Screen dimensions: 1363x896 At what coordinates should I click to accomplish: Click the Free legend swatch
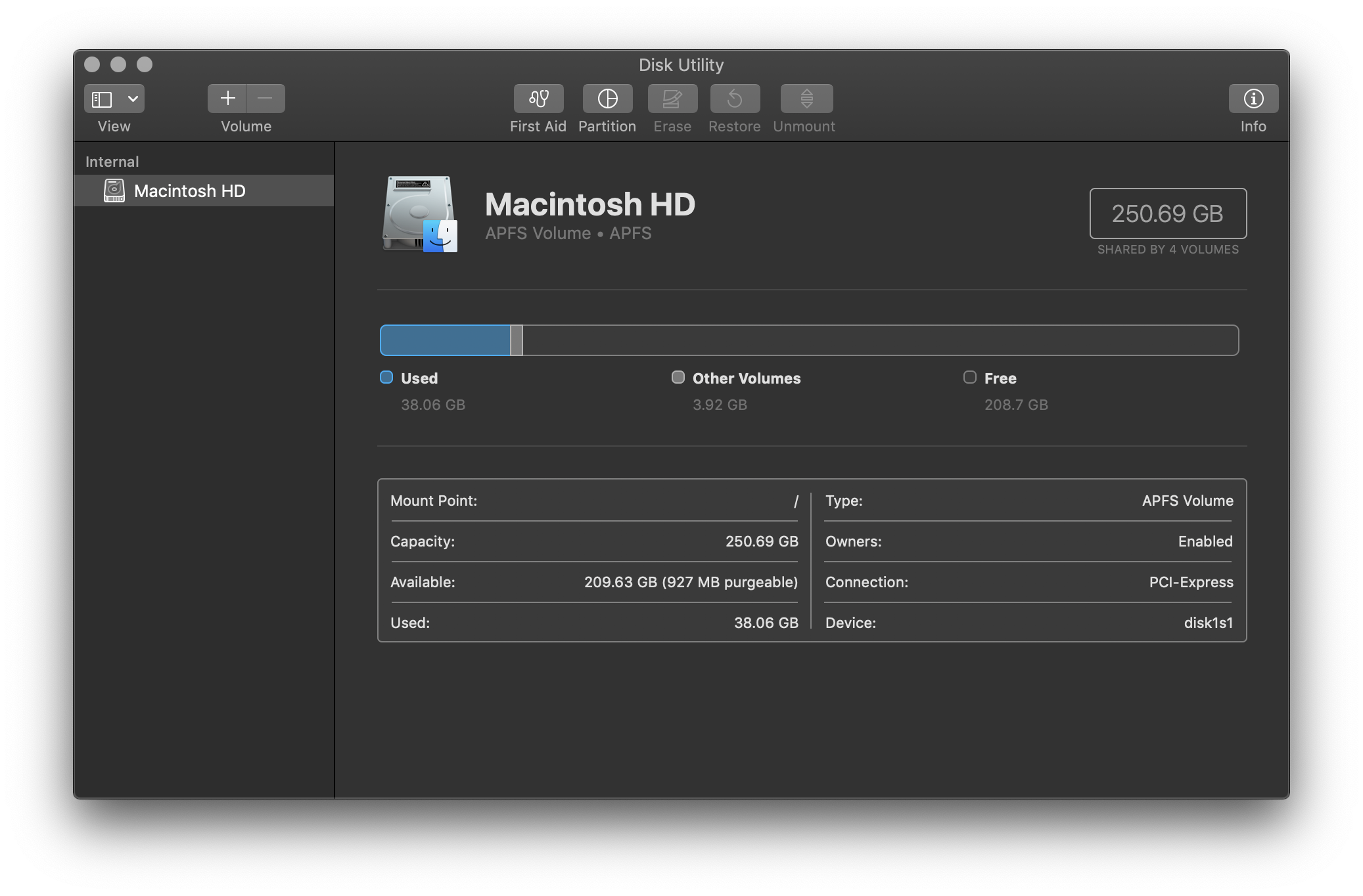click(969, 377)
